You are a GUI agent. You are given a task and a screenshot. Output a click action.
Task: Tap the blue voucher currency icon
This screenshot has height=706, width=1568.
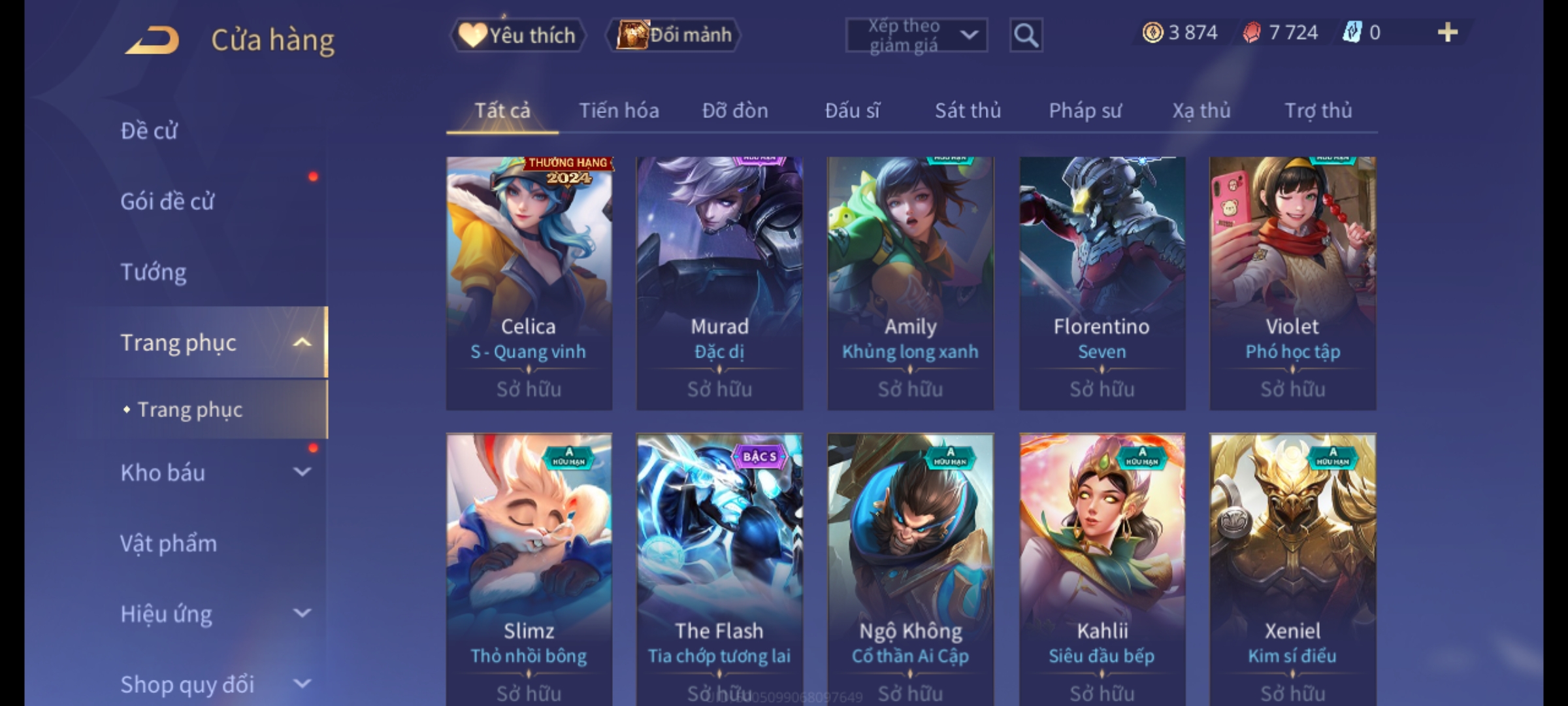coord(1352,32)
